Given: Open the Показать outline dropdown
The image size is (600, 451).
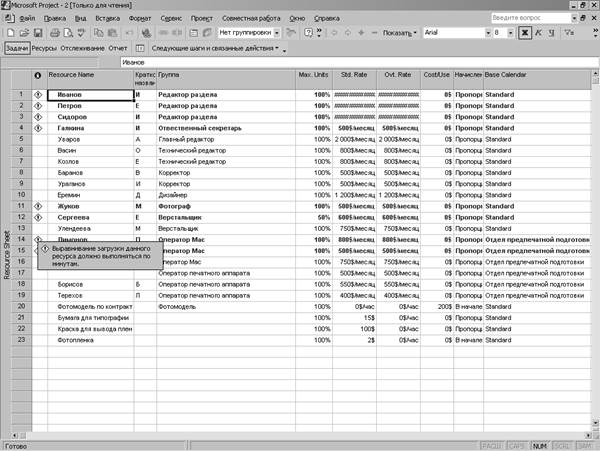Looking at the screenshot, I should coord(399,33).
